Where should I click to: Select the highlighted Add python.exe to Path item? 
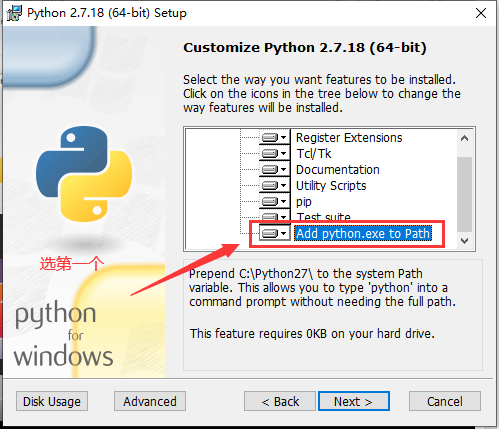click(363, 233)
